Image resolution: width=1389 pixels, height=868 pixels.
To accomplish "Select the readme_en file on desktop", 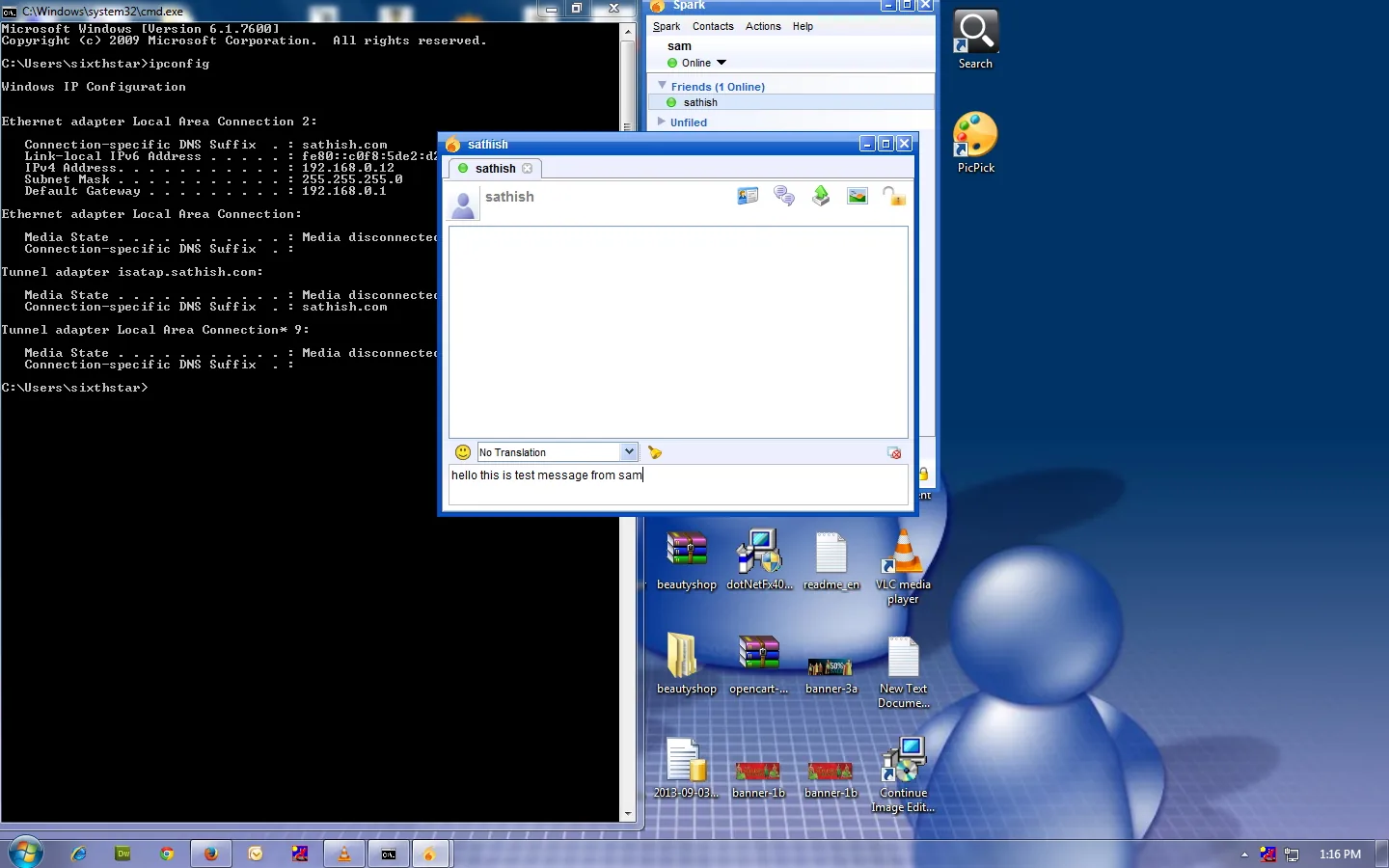I will [831, 560].
